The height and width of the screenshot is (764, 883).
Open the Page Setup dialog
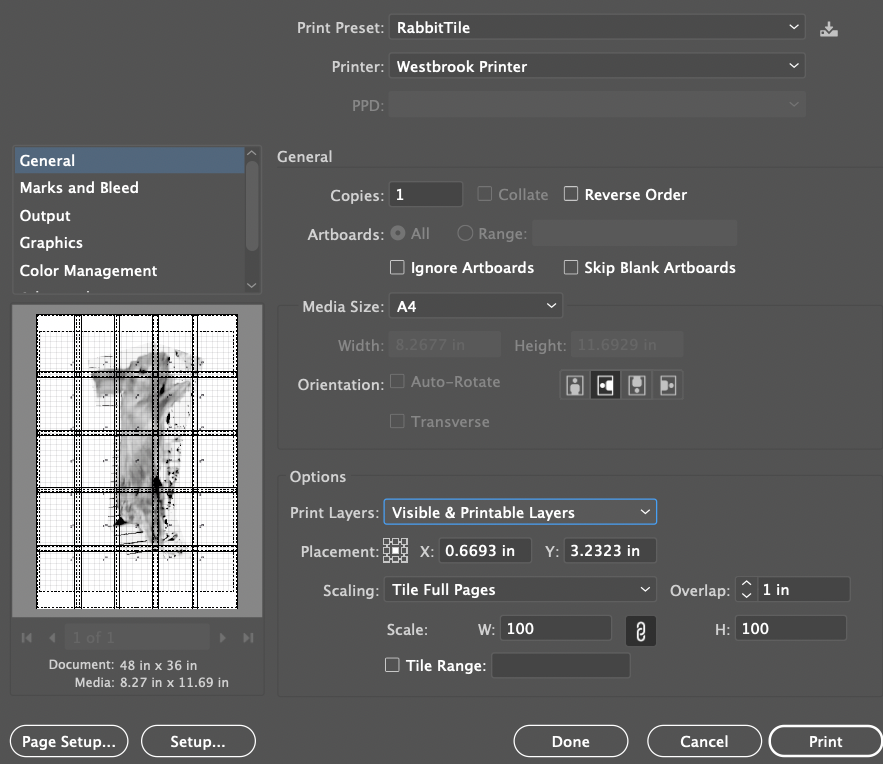(x=69, y=741)
